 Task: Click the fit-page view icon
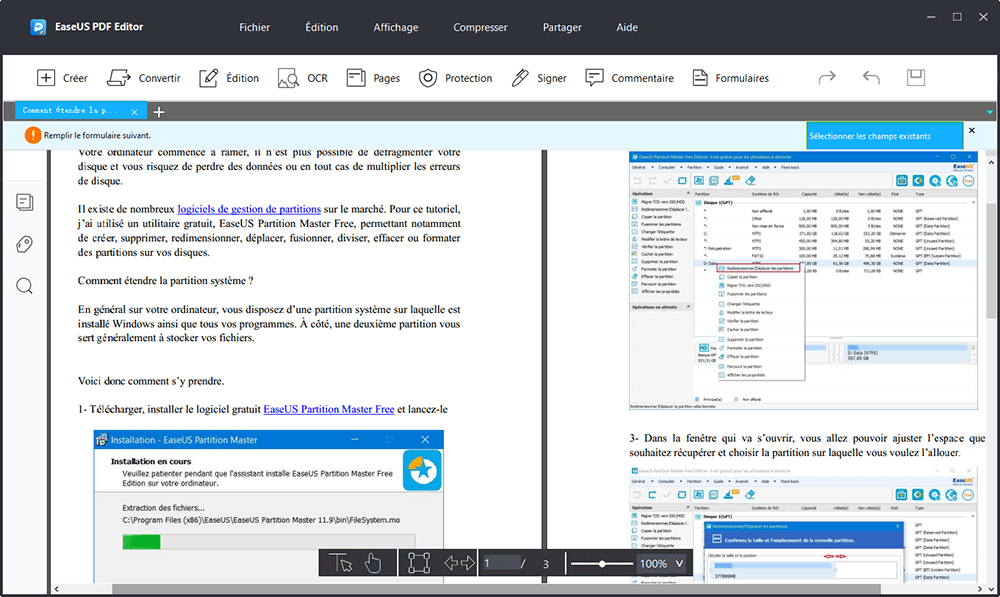click(419, 563)
